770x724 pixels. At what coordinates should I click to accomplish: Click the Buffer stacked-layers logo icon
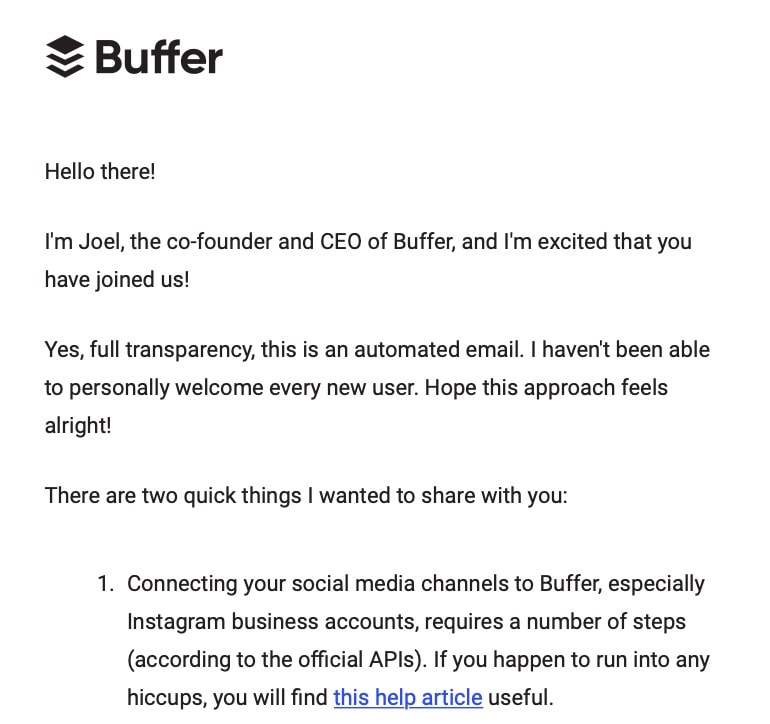point(65,56)
